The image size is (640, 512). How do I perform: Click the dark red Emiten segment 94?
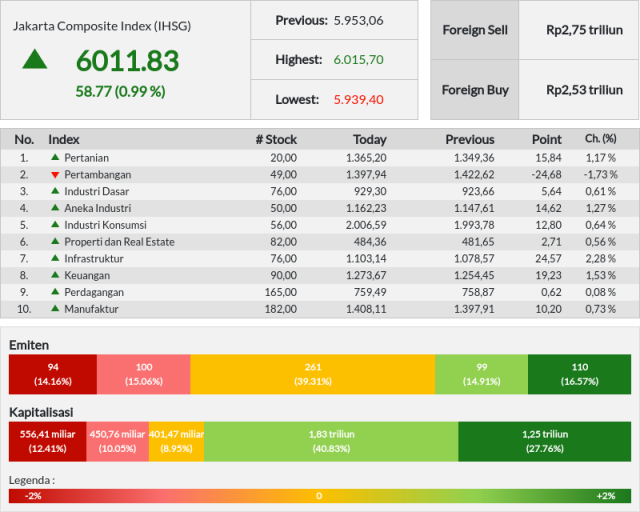click(x=53, y=374)
